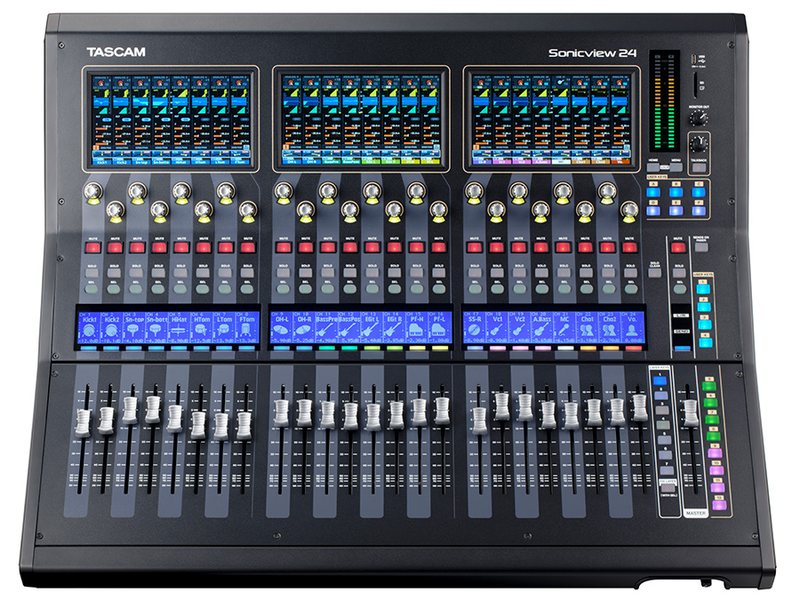Screen dimensions: 800x600
Task: Activate the SENDS ON FADER button
Action: pyautogui.click(x=702, y=247)
